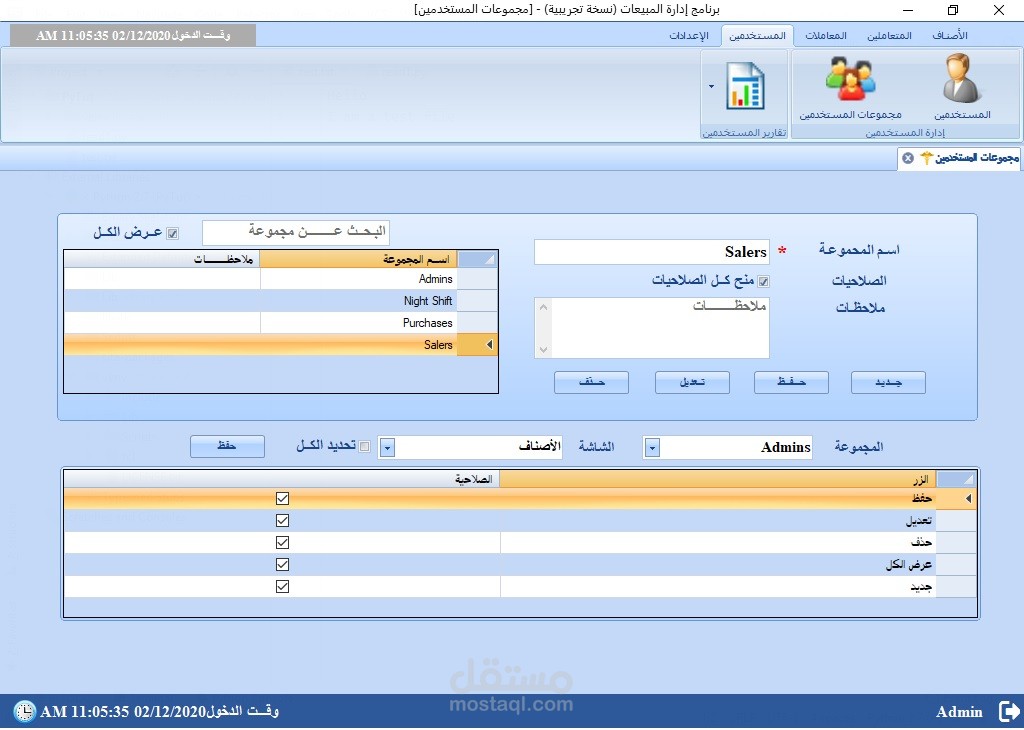The width and height of the screenshot is (1024, 730).
Task: Select the Admins row in groups list
Action: 281,279
